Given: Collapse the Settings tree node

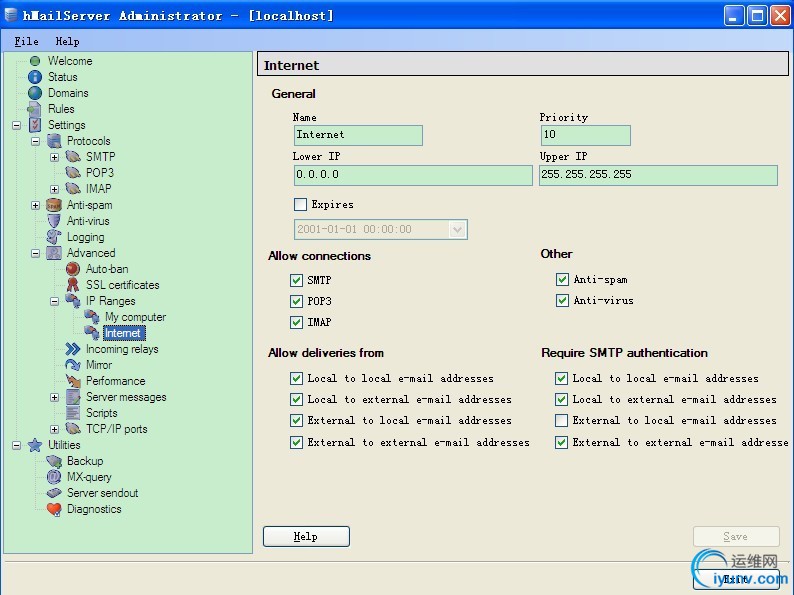Looking at the screenshot, I should point(16,125).
